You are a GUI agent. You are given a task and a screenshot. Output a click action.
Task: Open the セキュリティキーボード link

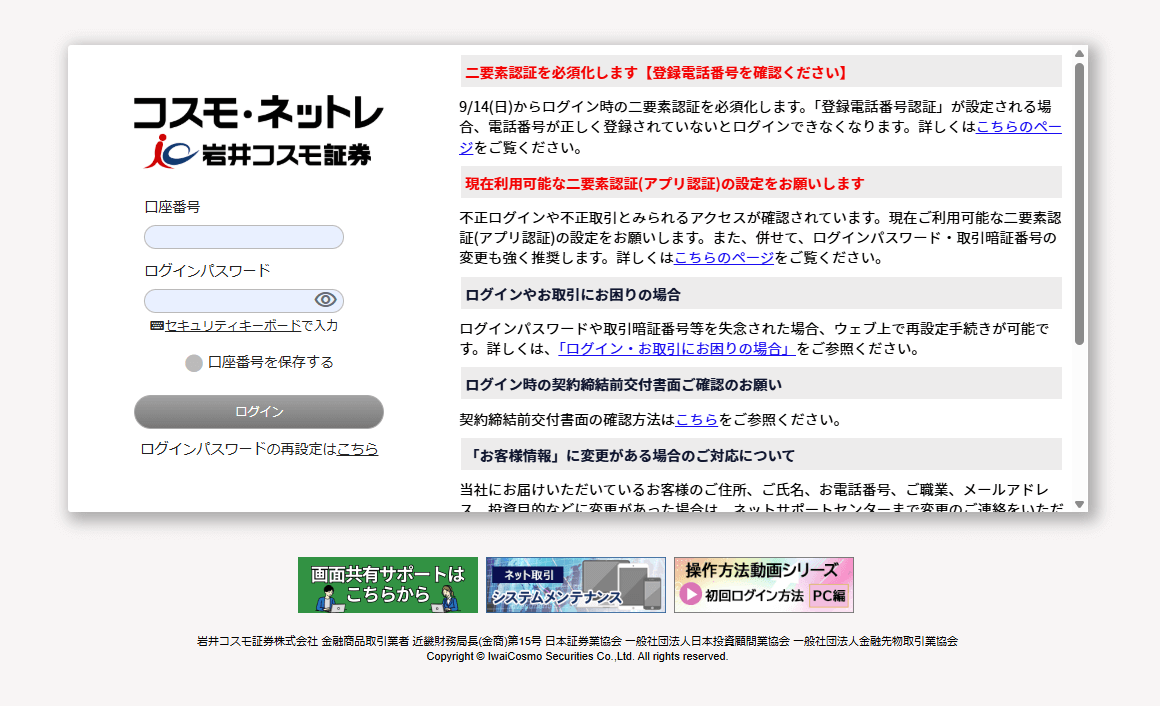[233, 326]
